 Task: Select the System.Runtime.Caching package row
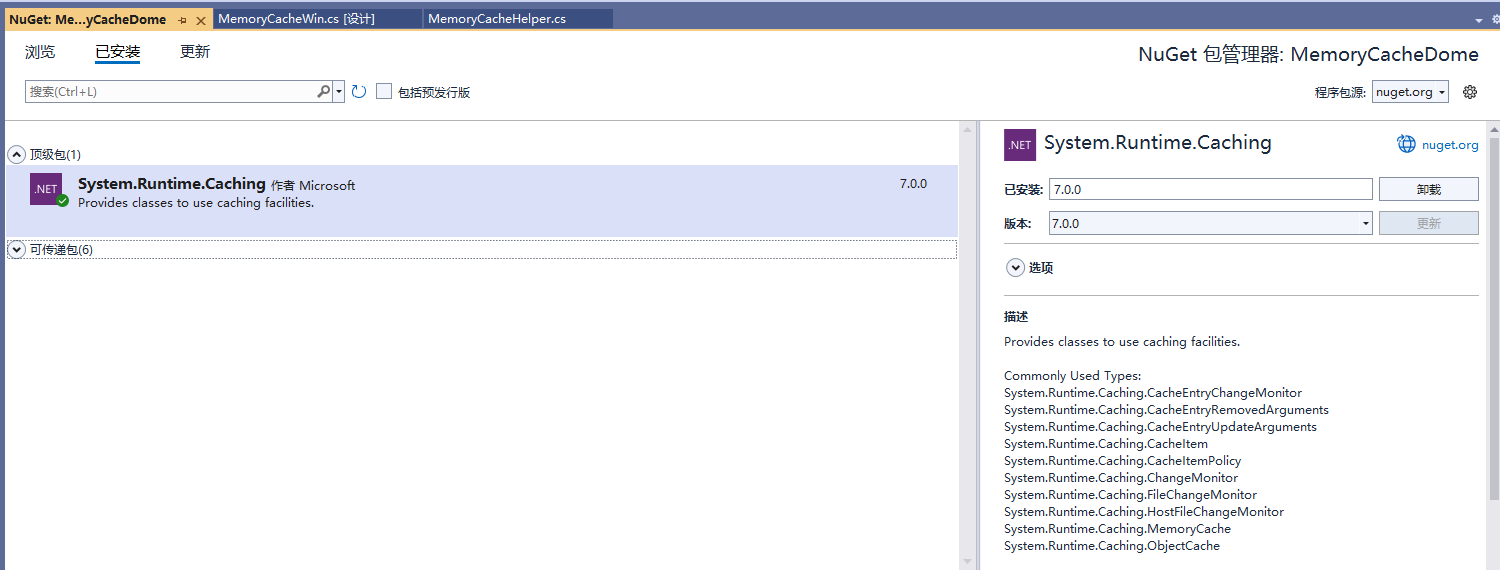[481, 201]
